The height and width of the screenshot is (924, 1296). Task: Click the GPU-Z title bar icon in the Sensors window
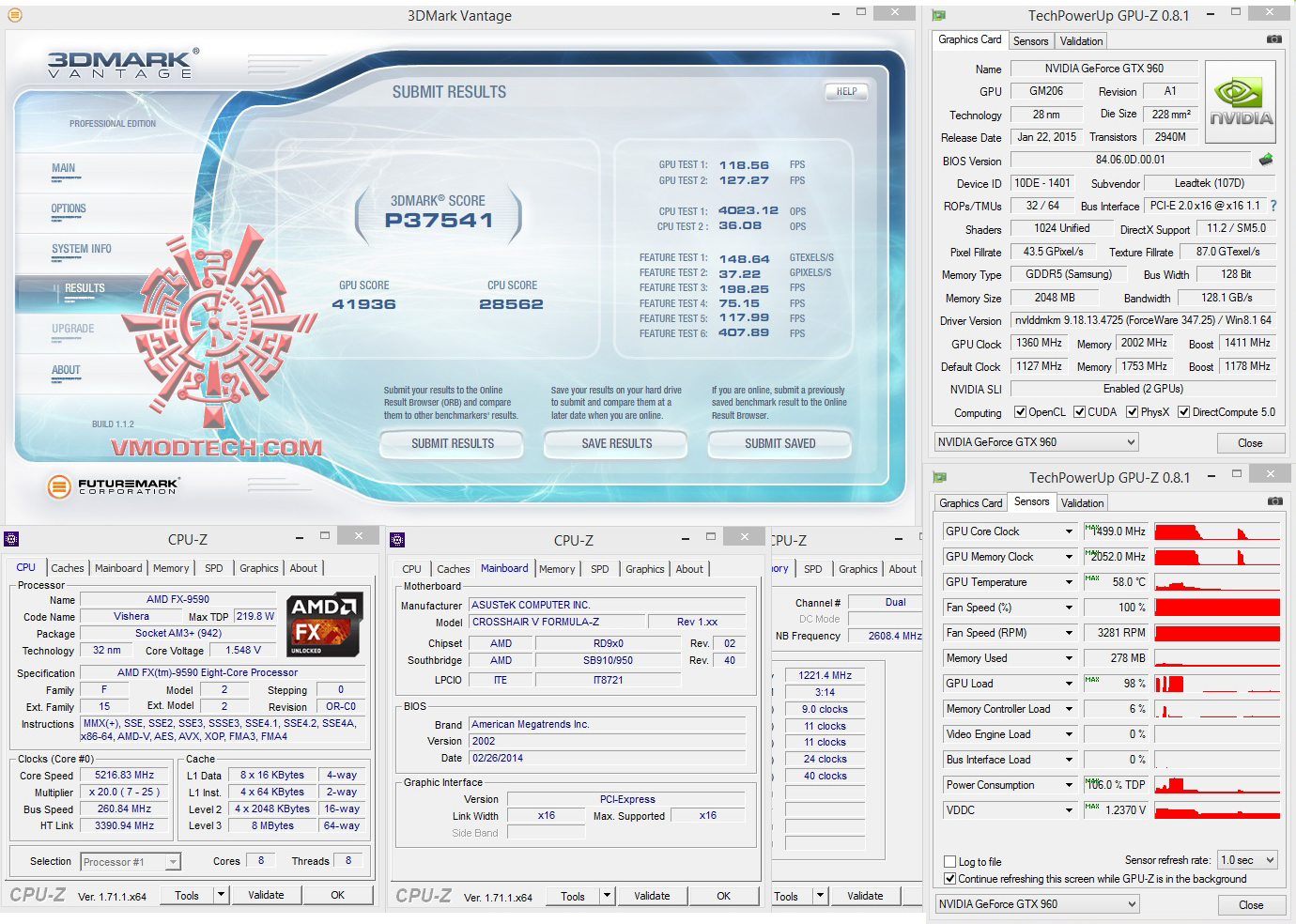[940, 477]
